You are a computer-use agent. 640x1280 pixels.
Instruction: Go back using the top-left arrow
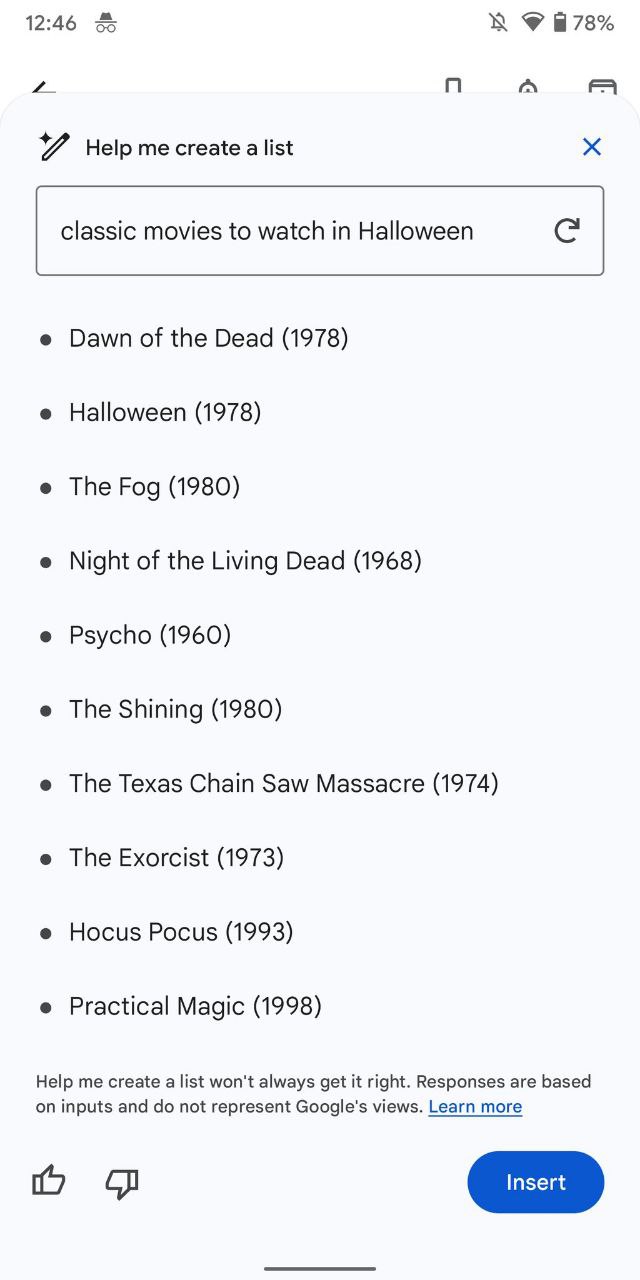[44, 88]
